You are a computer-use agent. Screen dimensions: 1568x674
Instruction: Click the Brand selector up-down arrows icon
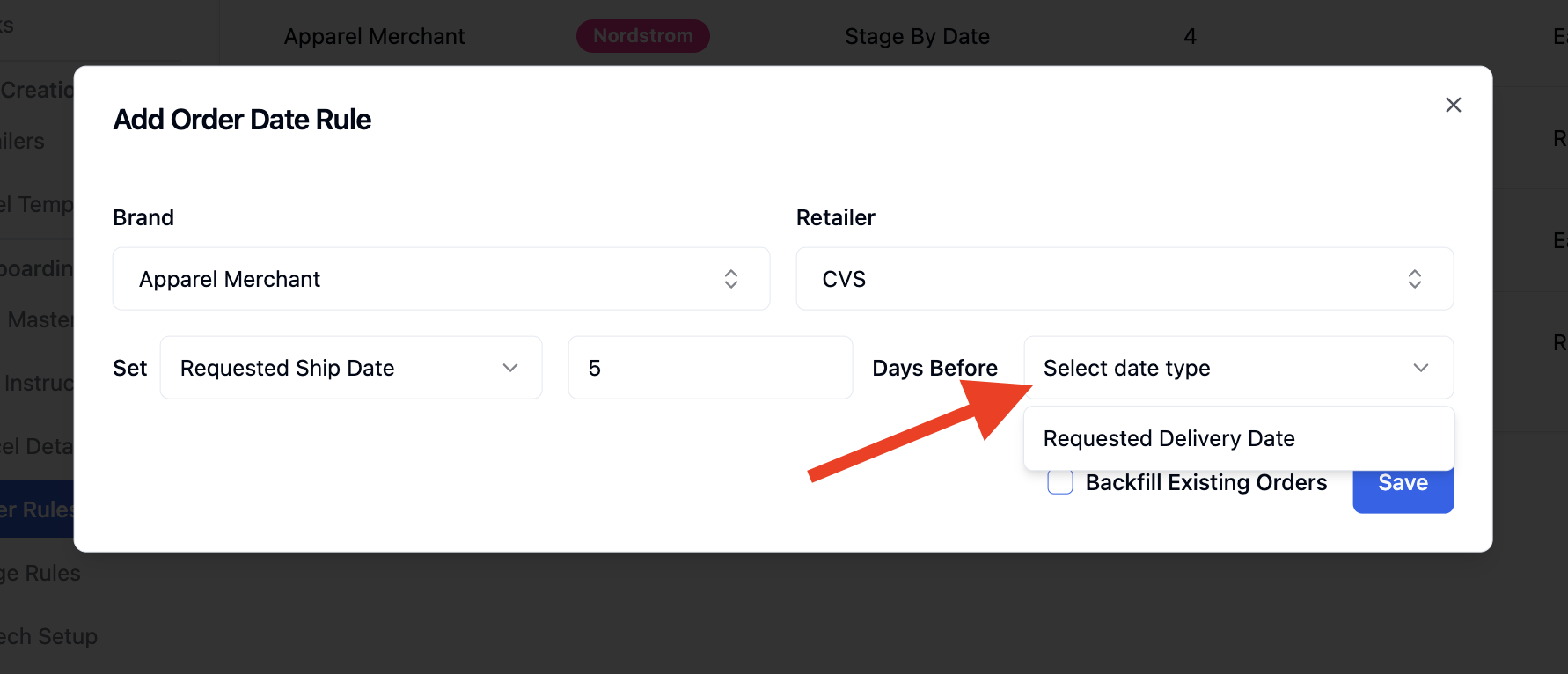pos(730,279)
